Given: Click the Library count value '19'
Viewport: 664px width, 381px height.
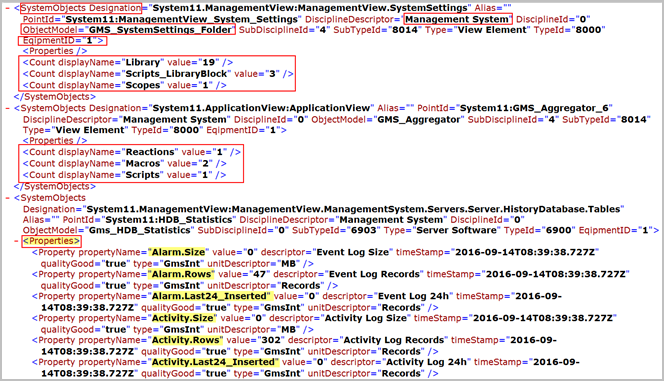Looking at the screenshot, I should (x=208, y=63).
